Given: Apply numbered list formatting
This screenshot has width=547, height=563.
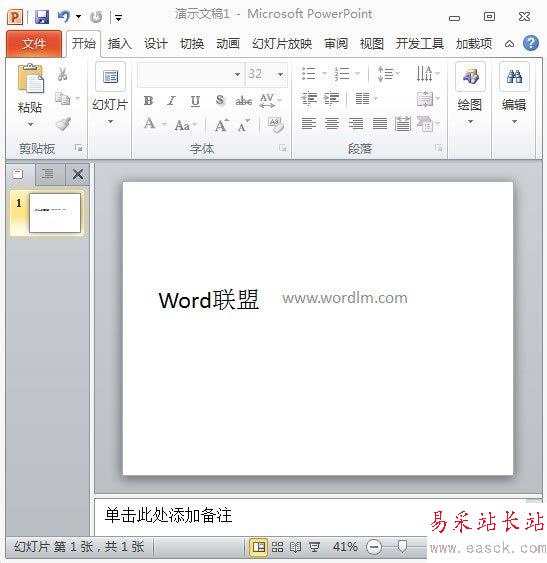Looking at the screenshot, I should (x=341, y=74).
